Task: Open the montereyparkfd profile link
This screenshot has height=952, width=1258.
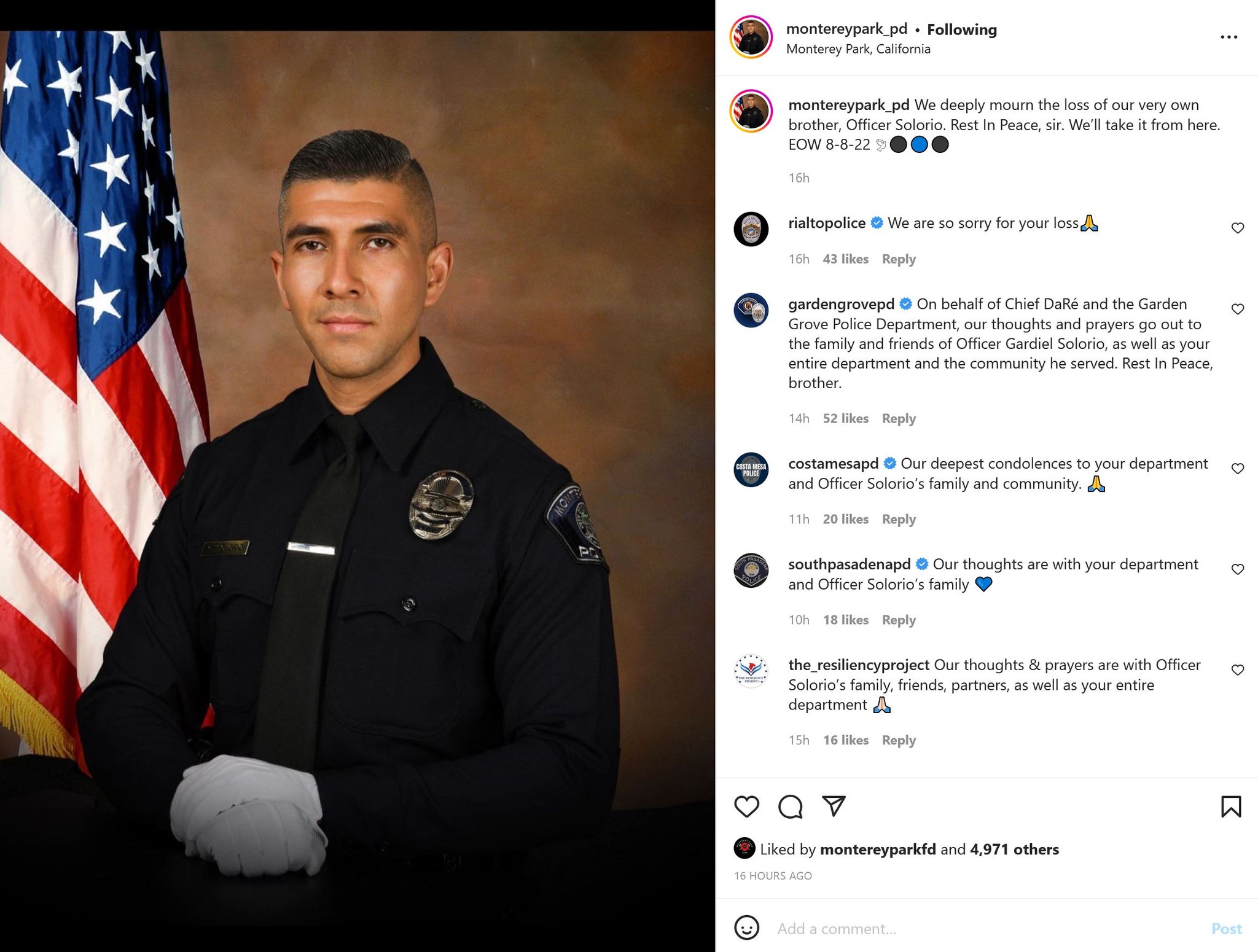Action: tap(878, 849)
